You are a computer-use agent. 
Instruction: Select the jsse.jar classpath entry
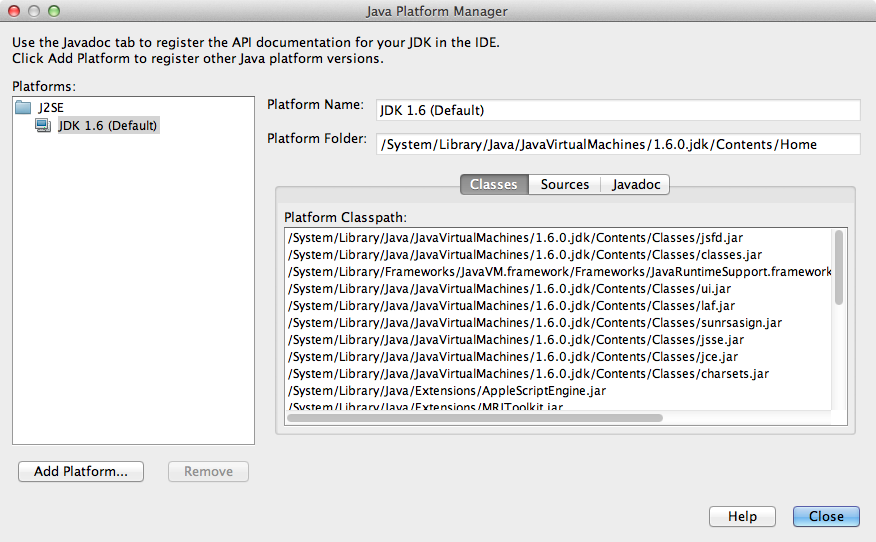pyautogui.click(x=516, y=340)
